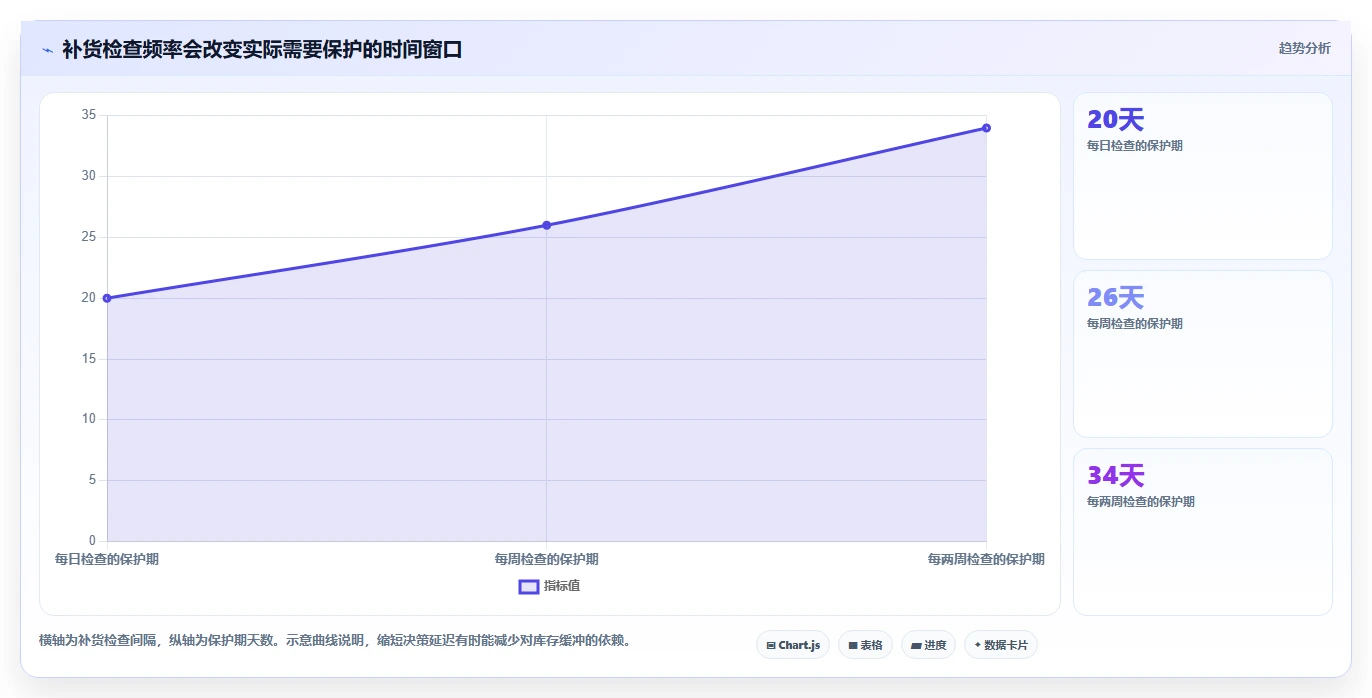Click the data point for 每两周检查的保护期
This screenshot has width=1372, height=698.
tap(986, 128)
